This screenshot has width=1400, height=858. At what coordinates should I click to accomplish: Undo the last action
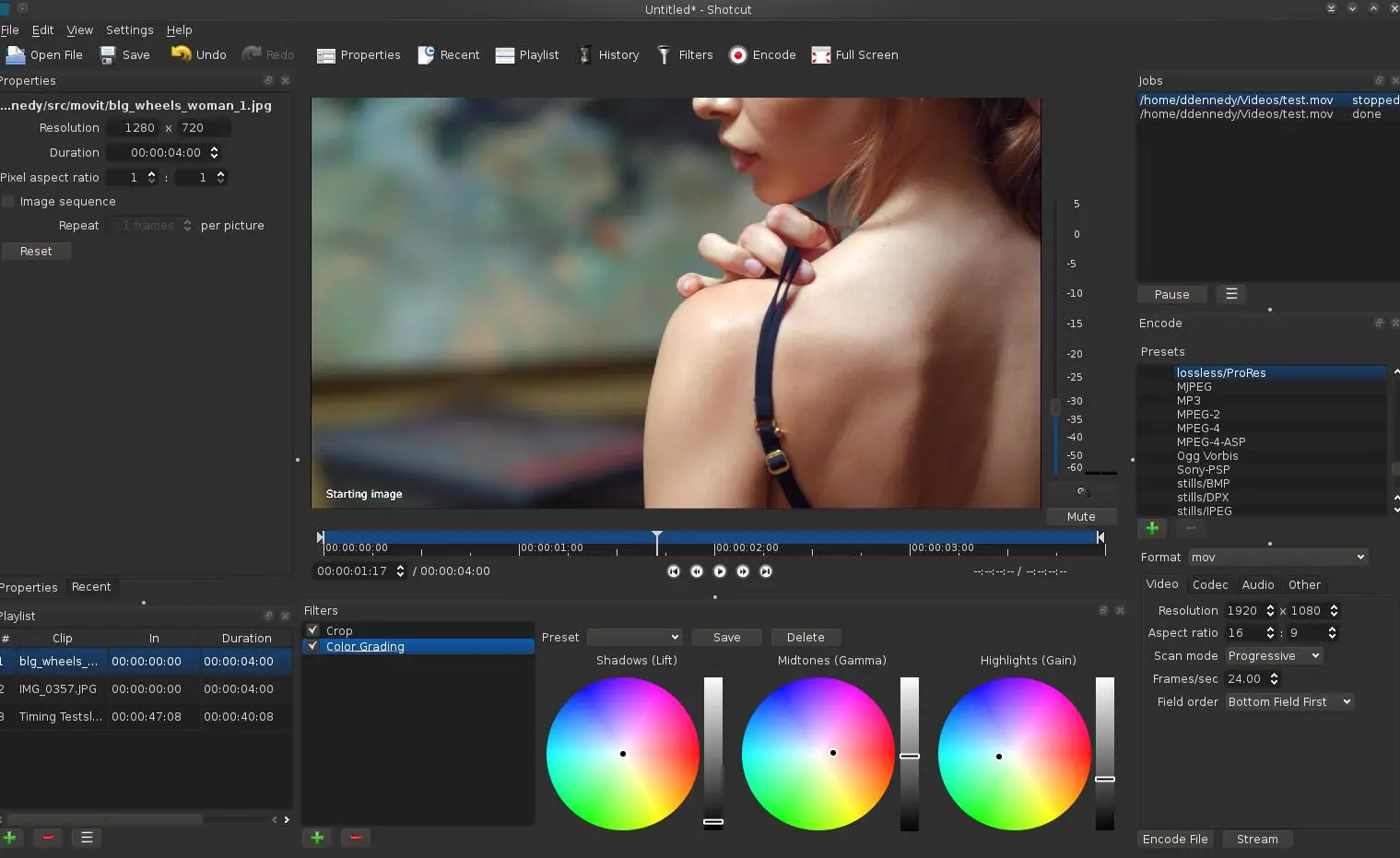198,54
